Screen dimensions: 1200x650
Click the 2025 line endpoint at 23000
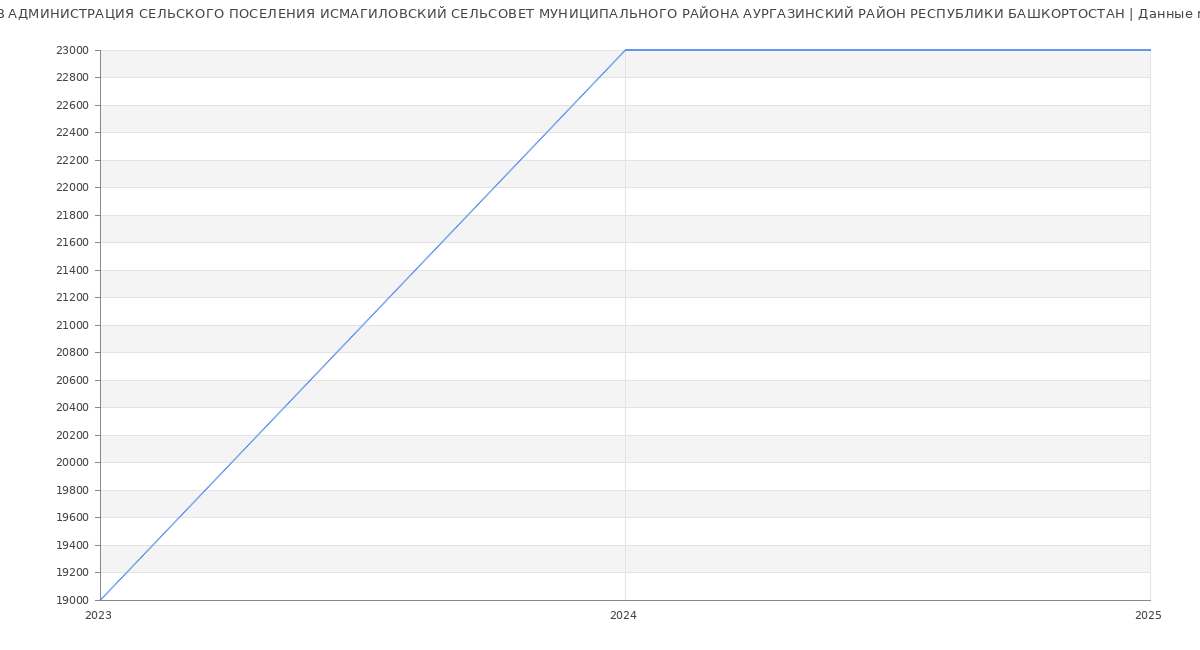point(1150,50)
